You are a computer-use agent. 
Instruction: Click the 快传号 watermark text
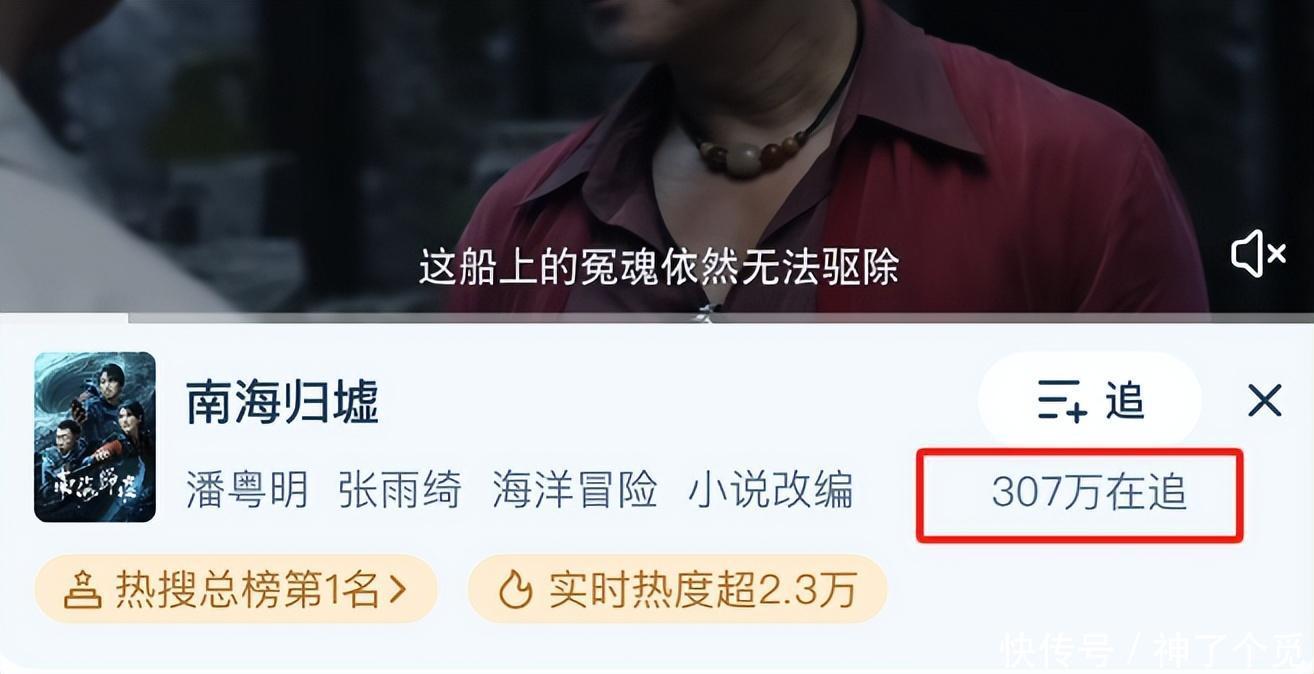(1058, 650)
